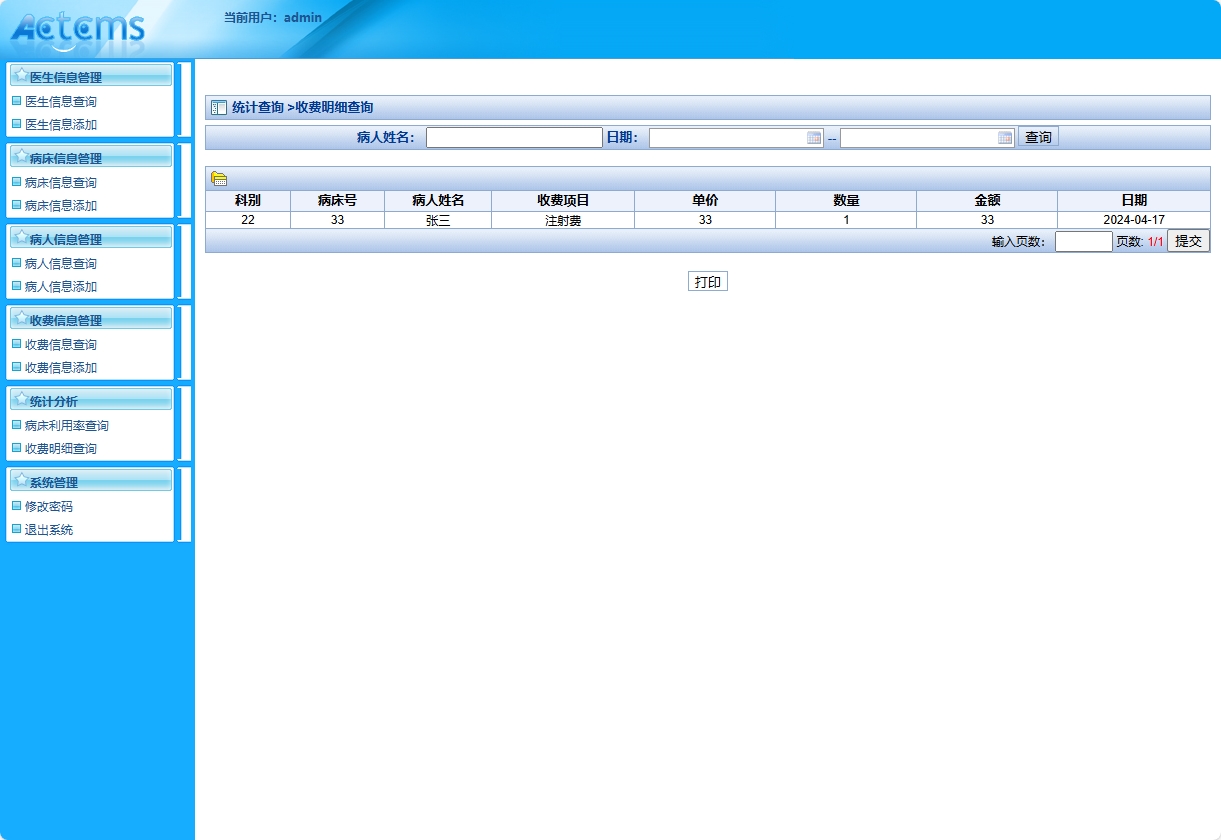Click the 当前用户: admin label
Viewport: 1221px width, 840px height.
(273, 17)
